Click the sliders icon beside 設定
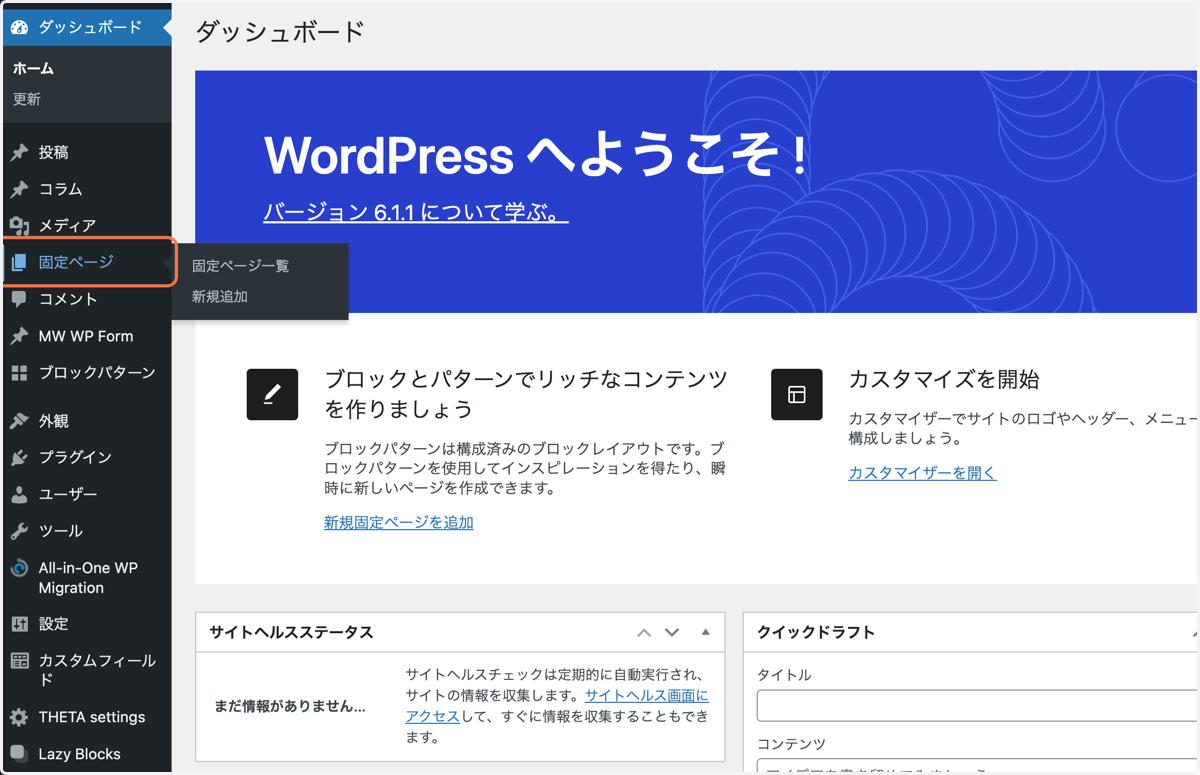The image size is (1200, 775). pos(19,624)
